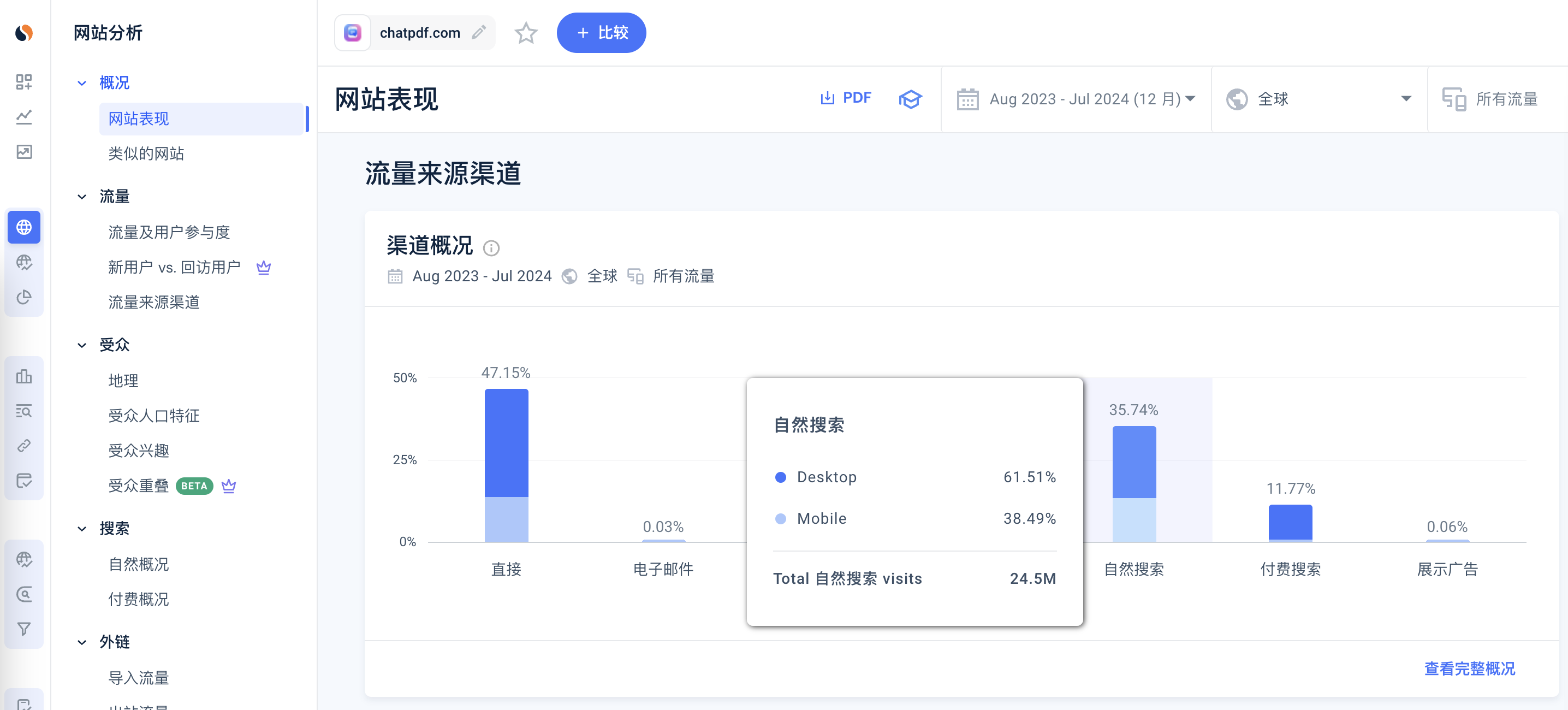Viewport: 1568px width, 710px height.
Task: Click the 付费搜索 bar in chart
Action: coord(1290,523)
